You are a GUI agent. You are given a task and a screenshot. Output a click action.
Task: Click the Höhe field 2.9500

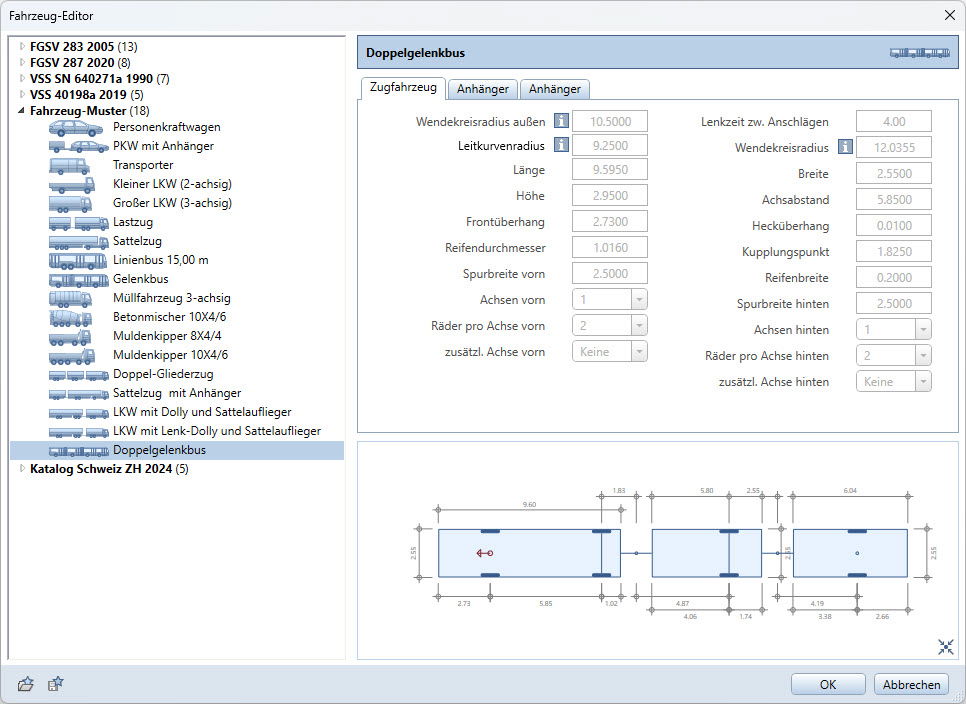click(610, 195)
